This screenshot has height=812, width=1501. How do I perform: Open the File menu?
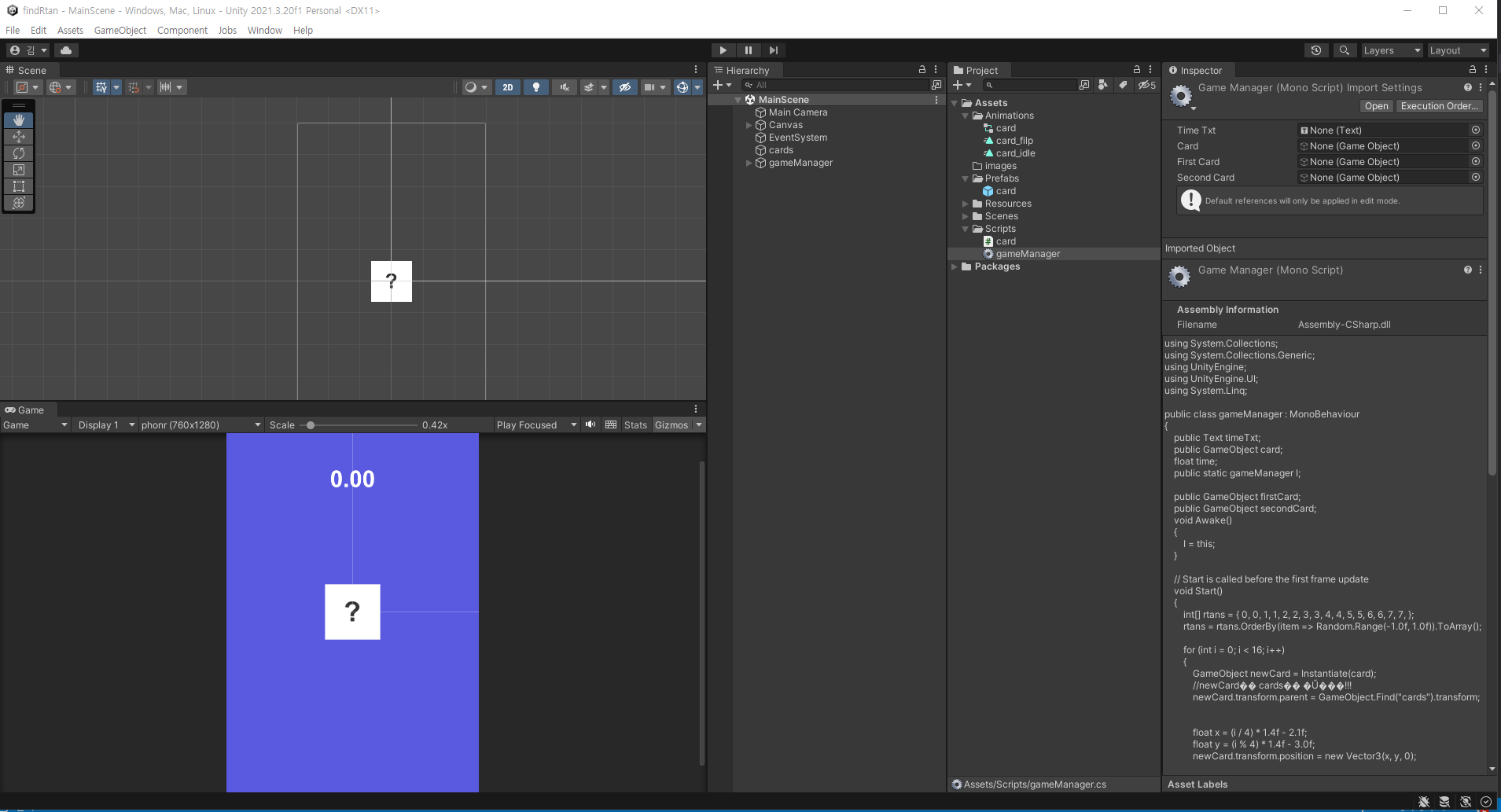13,31
